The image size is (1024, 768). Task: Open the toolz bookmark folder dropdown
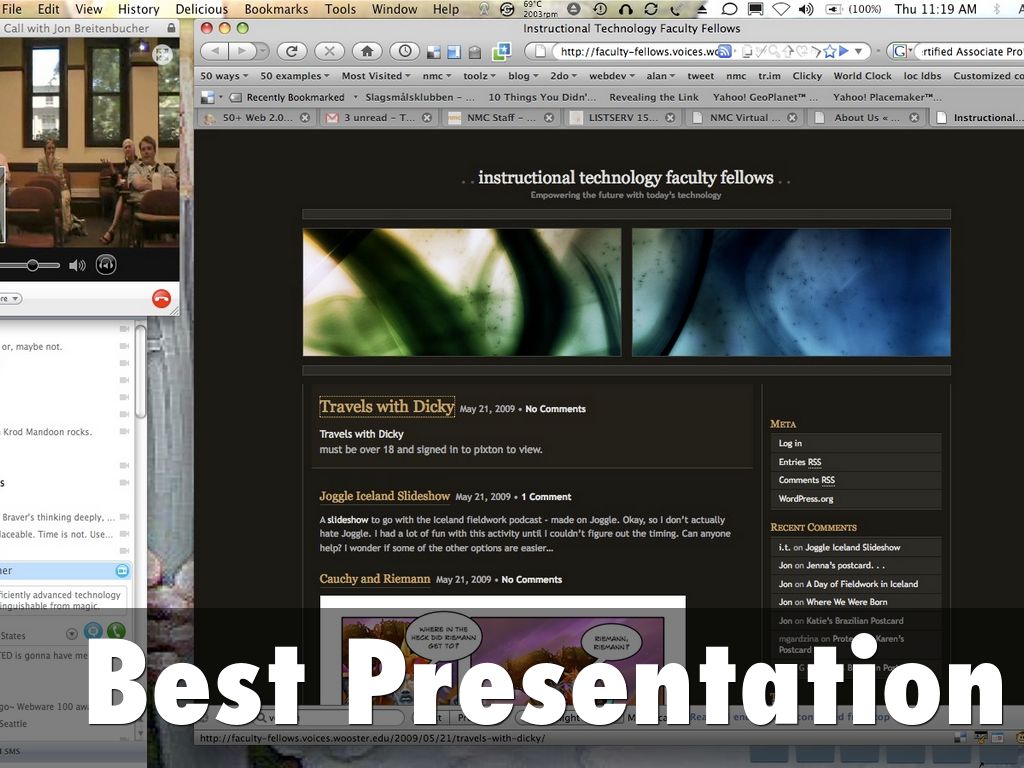tap(478, 76)
